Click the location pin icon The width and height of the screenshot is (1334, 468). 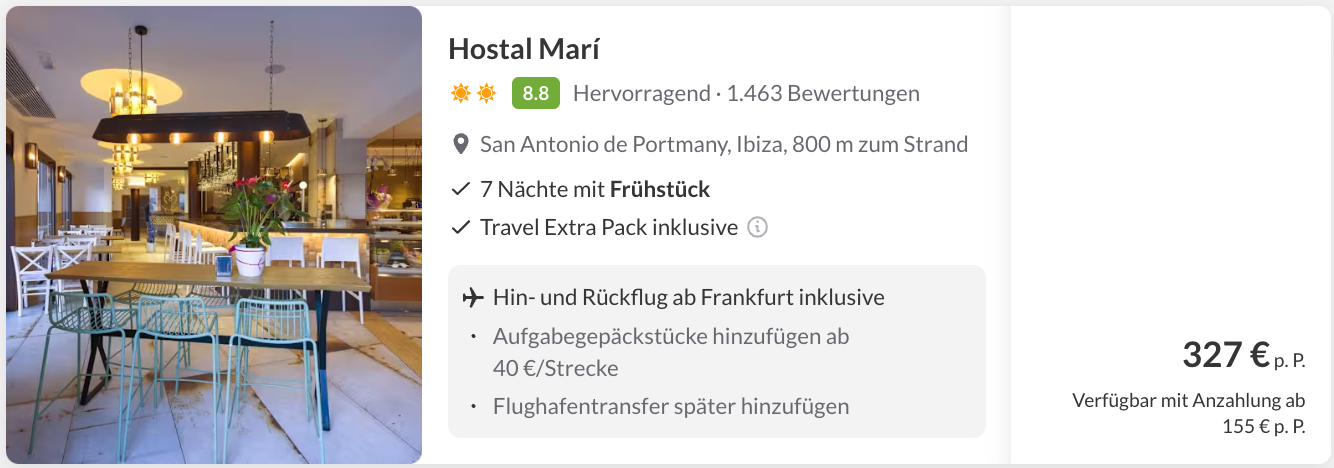[460, 145]
